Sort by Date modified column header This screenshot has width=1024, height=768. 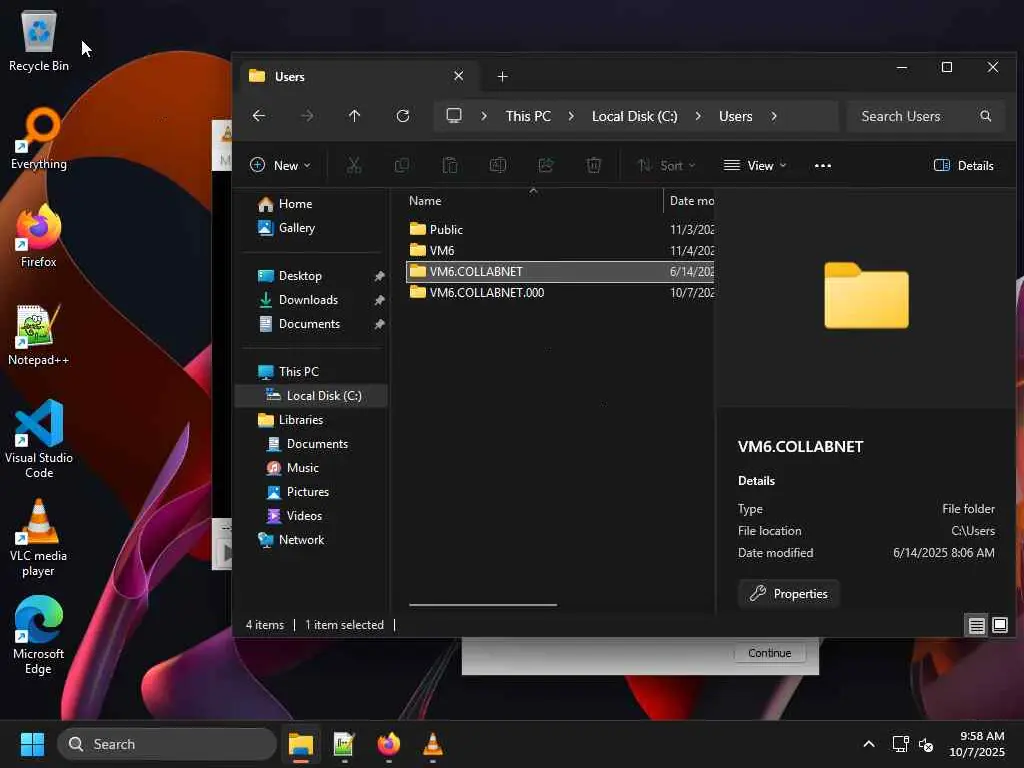coord(692,200)
